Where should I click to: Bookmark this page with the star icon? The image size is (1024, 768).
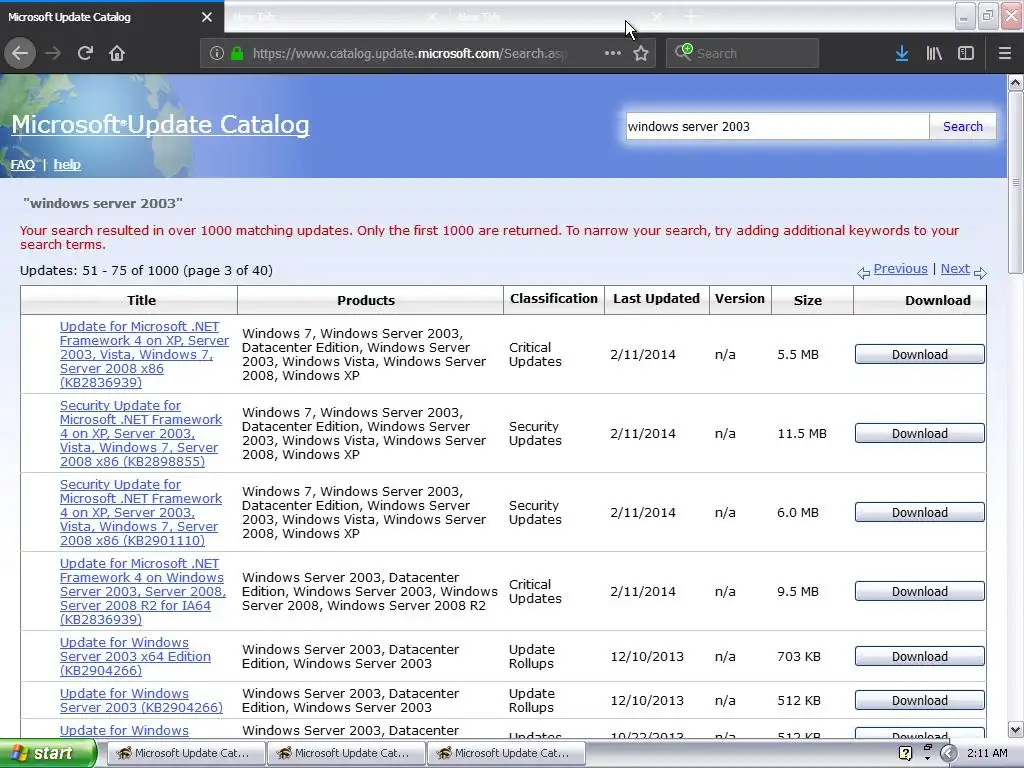coord(641,53)
